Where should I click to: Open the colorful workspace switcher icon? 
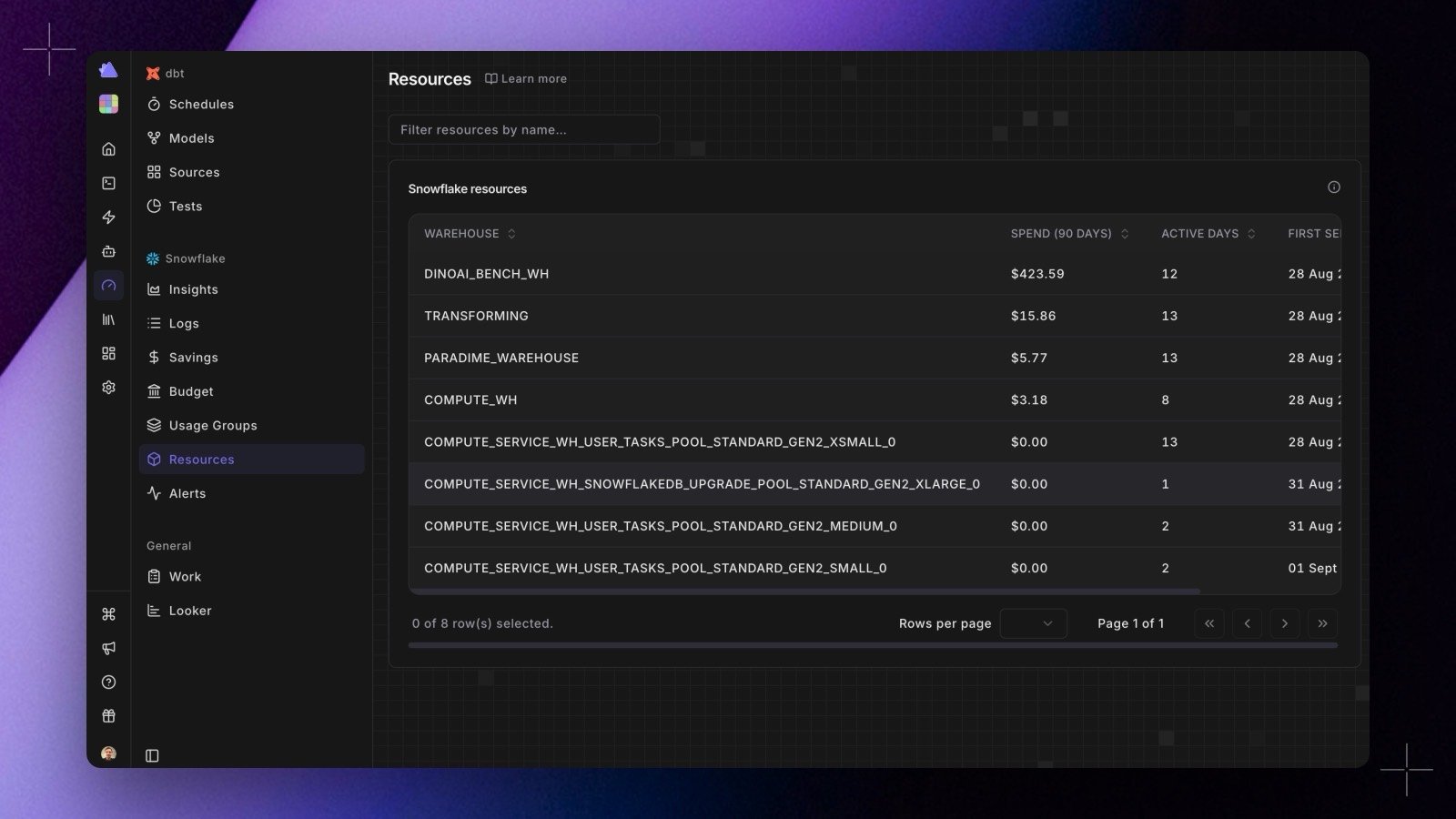(108, 105)
